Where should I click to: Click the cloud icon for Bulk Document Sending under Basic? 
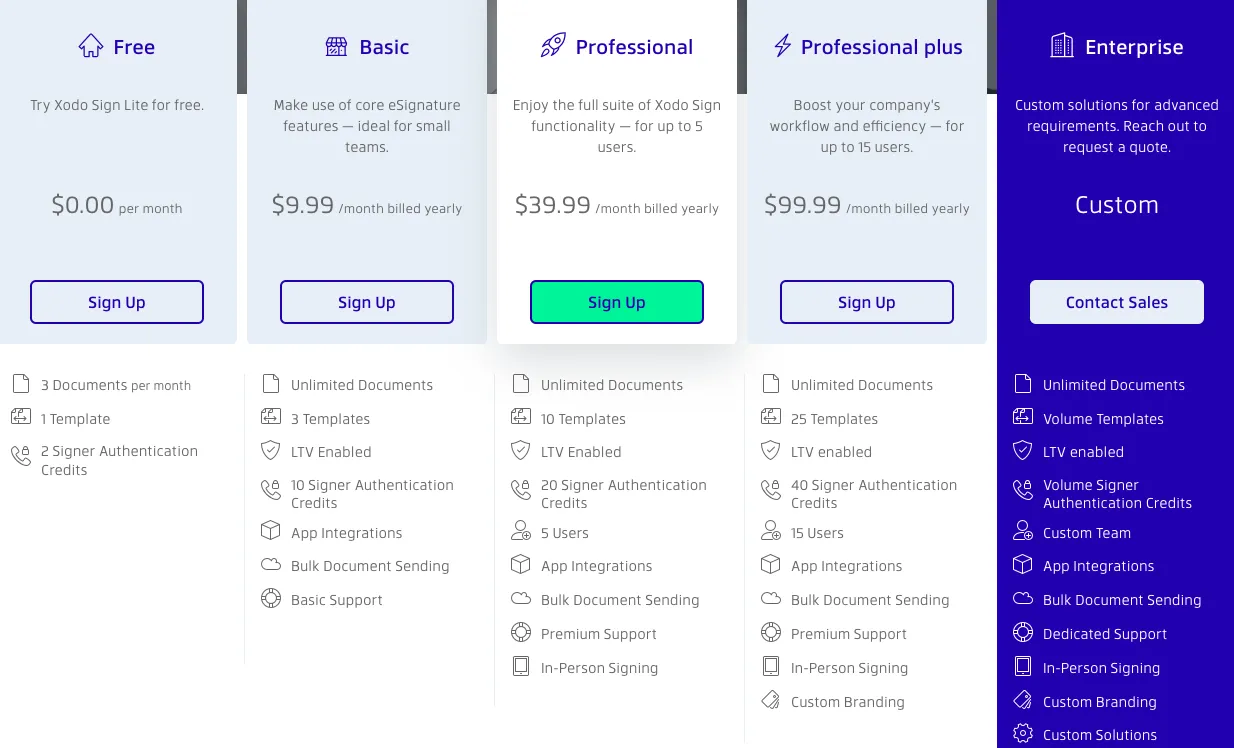click(x=270, y=565)
